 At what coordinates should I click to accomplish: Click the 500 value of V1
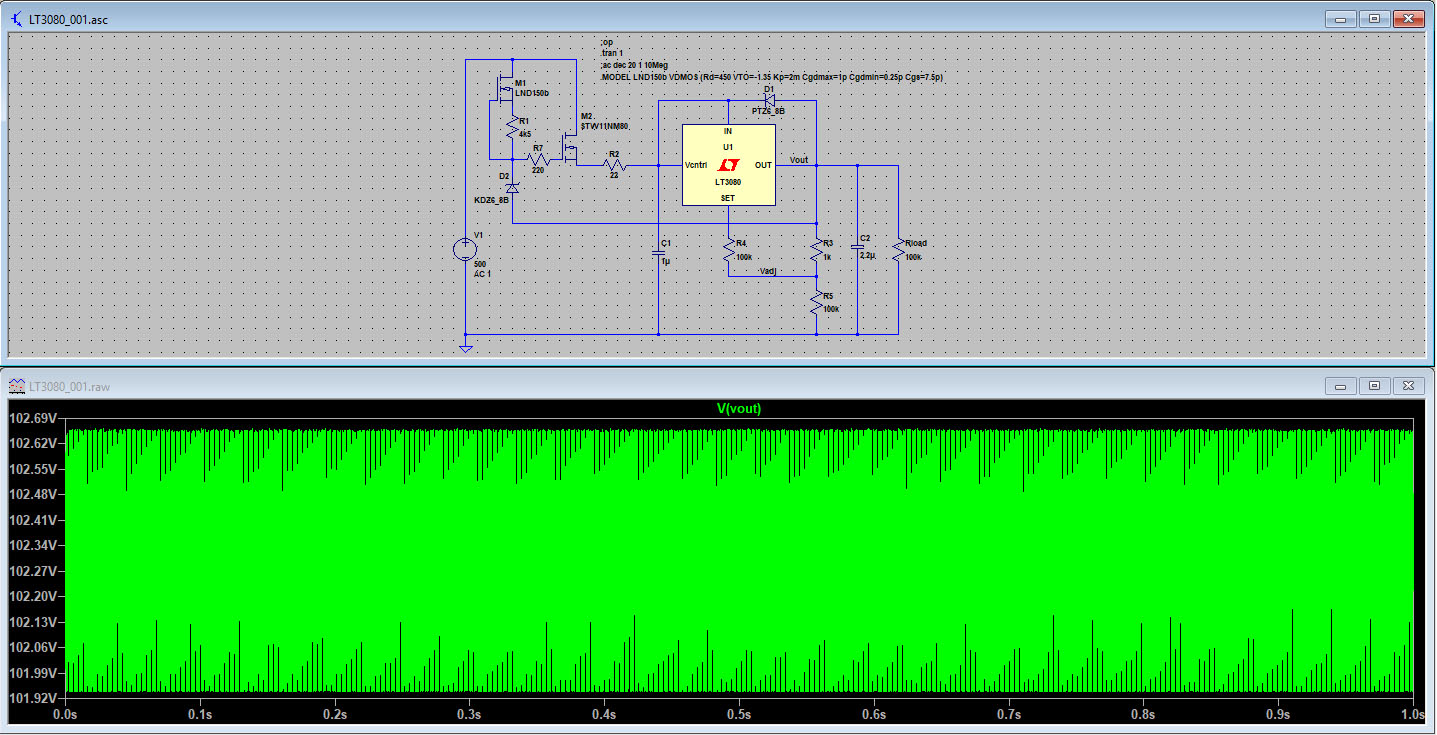479,264
